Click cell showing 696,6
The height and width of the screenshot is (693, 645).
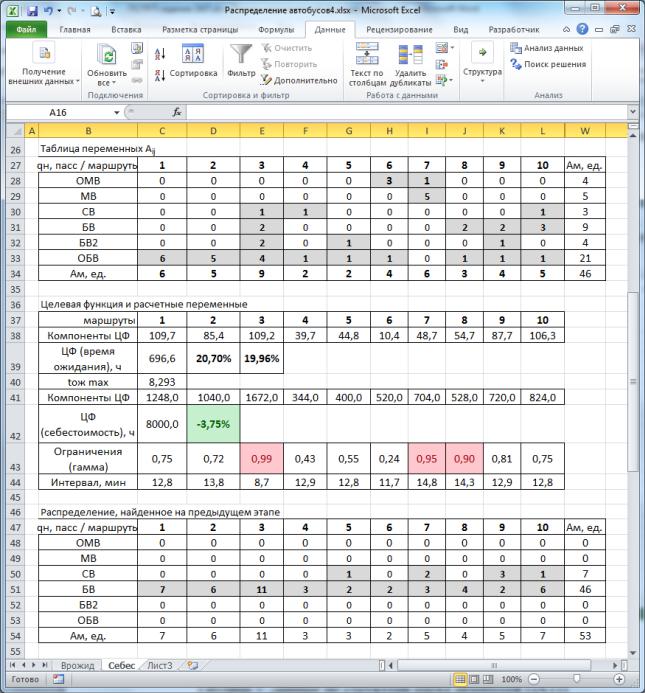[162, 358]
